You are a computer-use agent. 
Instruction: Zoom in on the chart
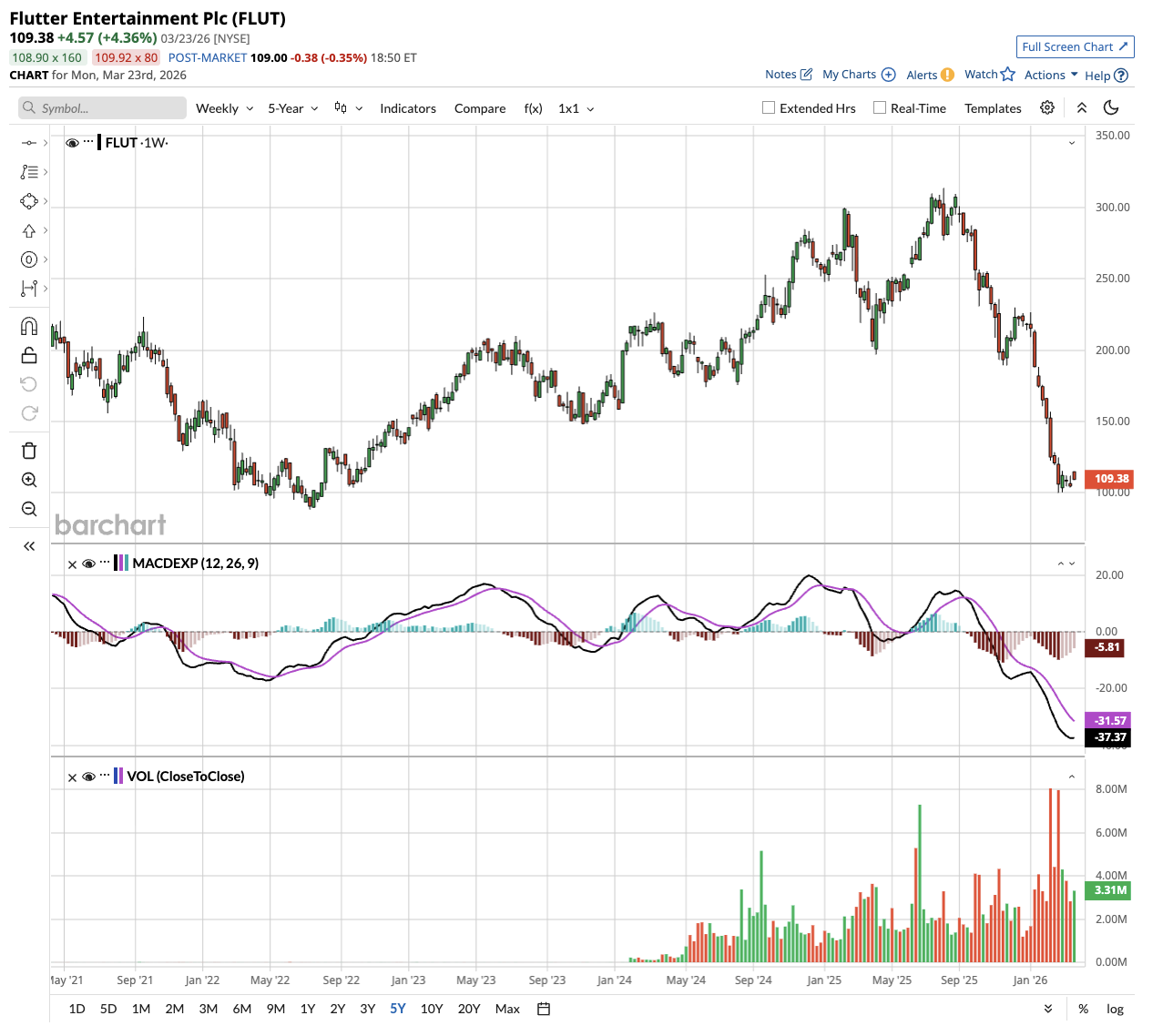click(29, 480)
